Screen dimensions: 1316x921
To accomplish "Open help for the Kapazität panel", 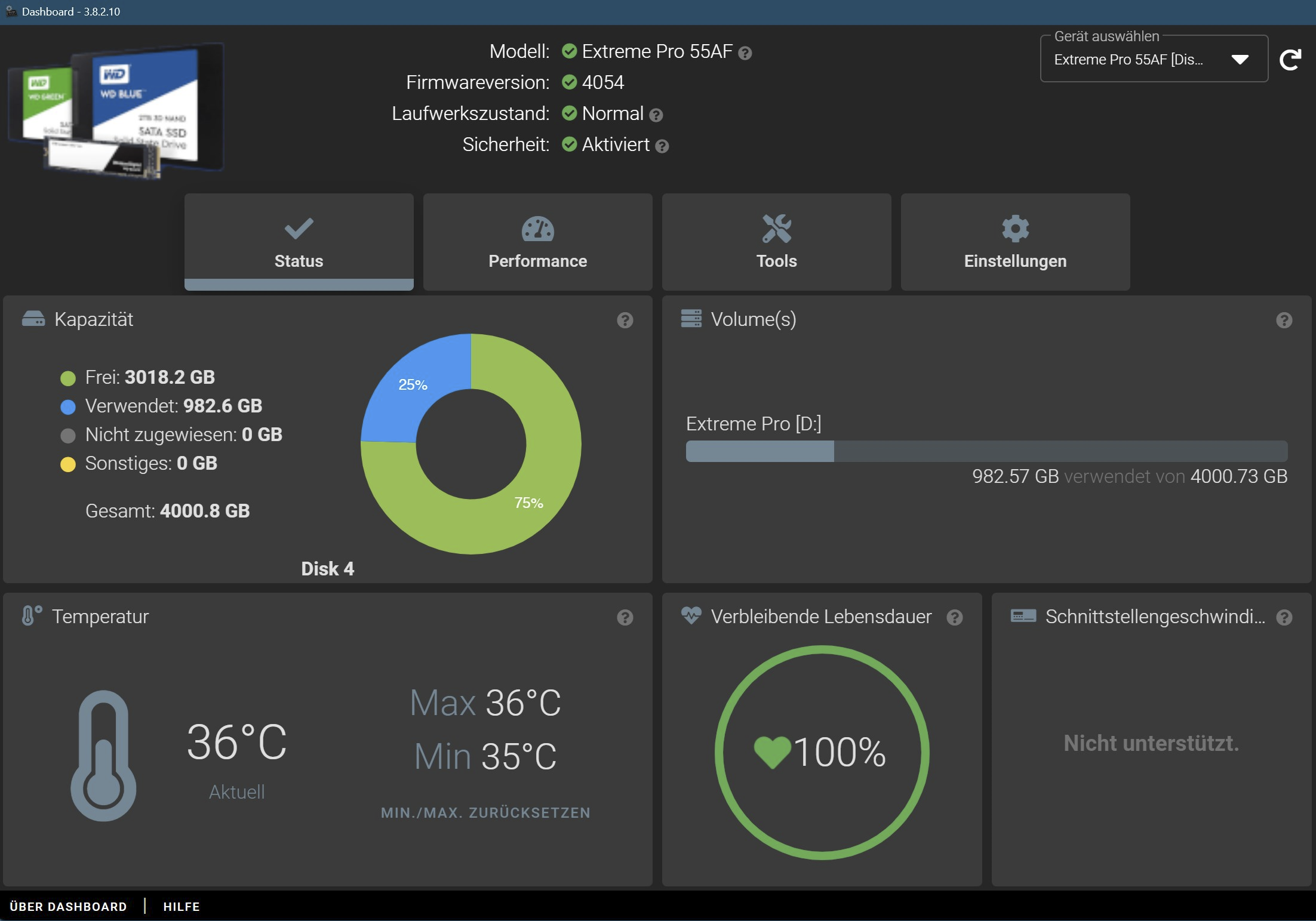I will (625, 321).
